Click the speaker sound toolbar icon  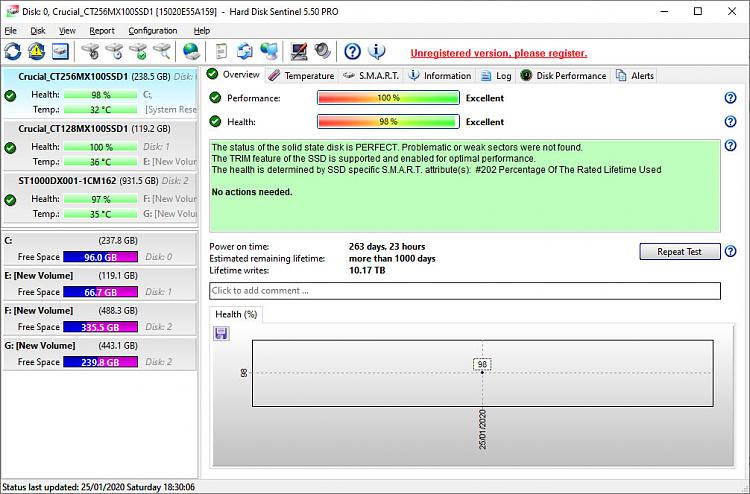(322, 51)
